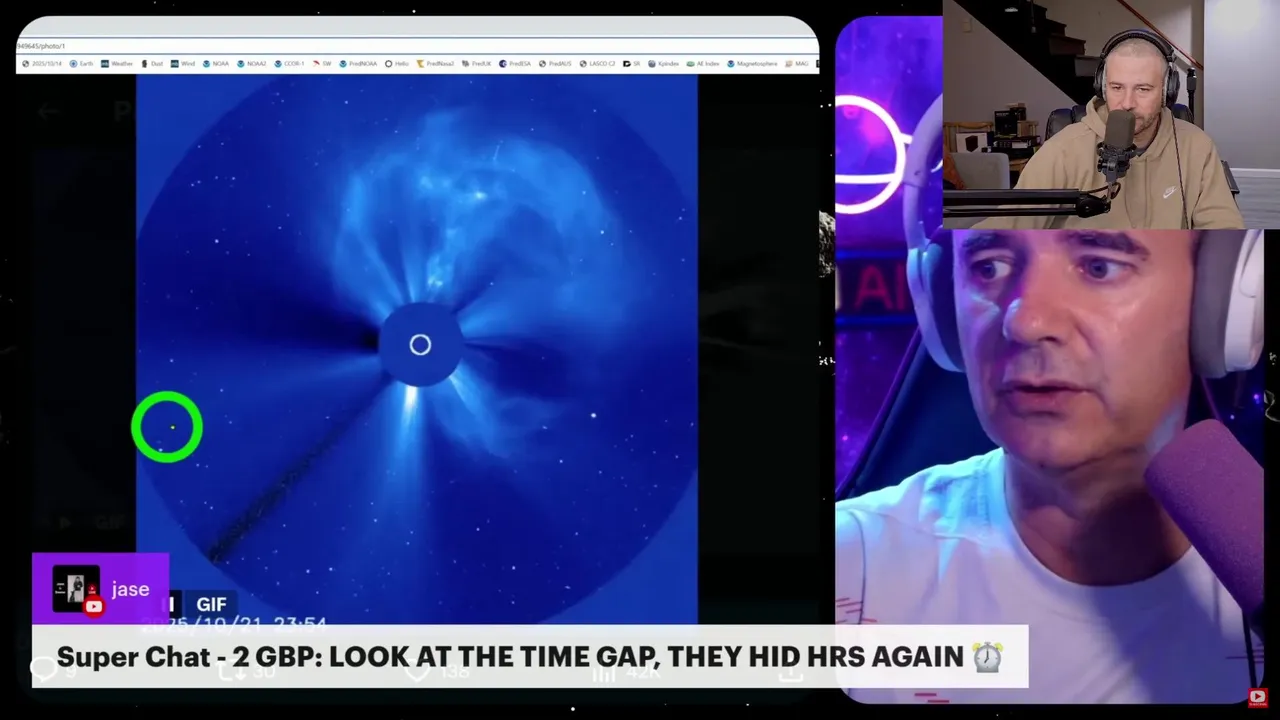Open the SW bookmark
Image resolution: width=1280 pixels, height=720 pixels.
pos(322,64)
